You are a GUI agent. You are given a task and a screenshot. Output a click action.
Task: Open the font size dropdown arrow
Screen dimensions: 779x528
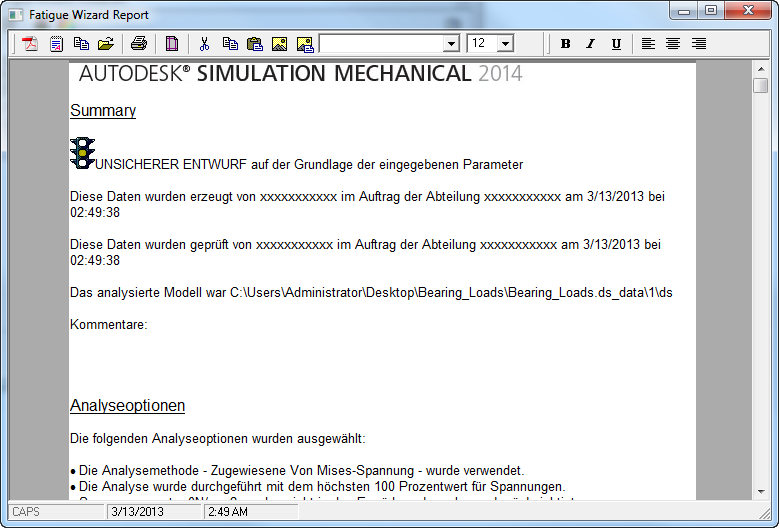[x=505, y=44]
